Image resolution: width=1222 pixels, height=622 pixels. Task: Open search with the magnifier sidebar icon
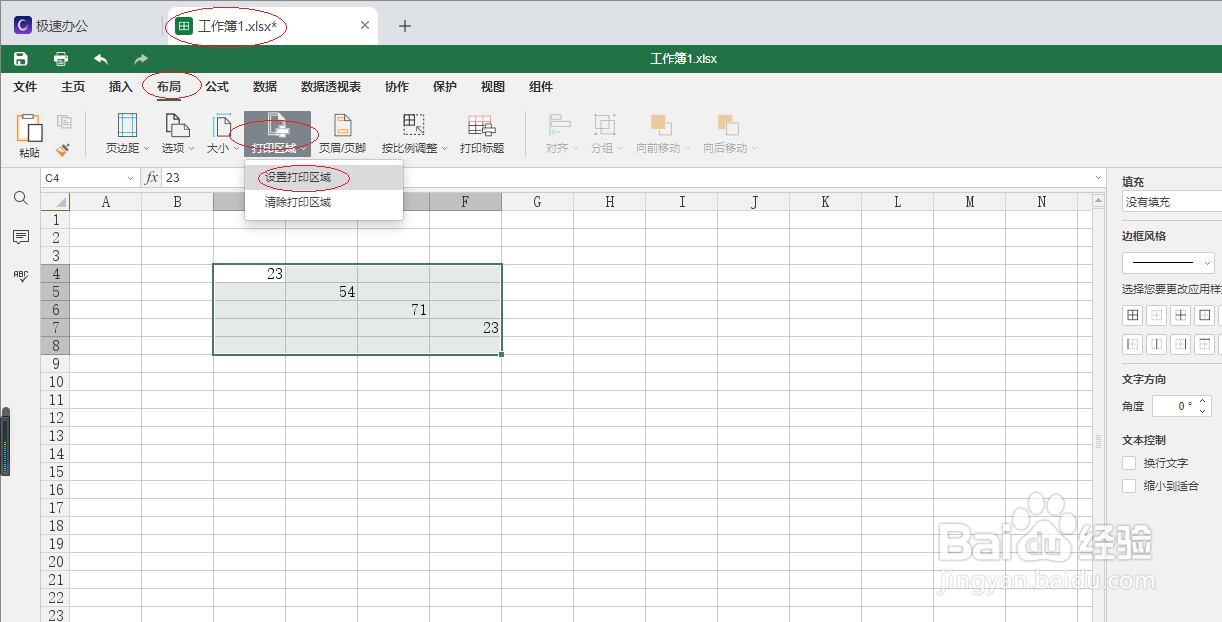pos(20,198)
